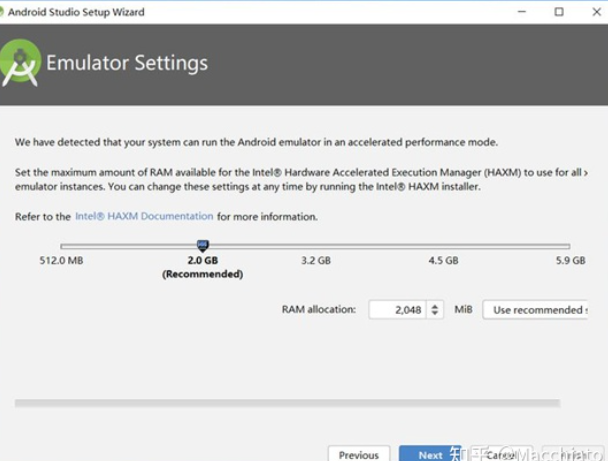Click the Use recommended settings button
This screenshot has height=461, width=608.
[x=537, y=310]
